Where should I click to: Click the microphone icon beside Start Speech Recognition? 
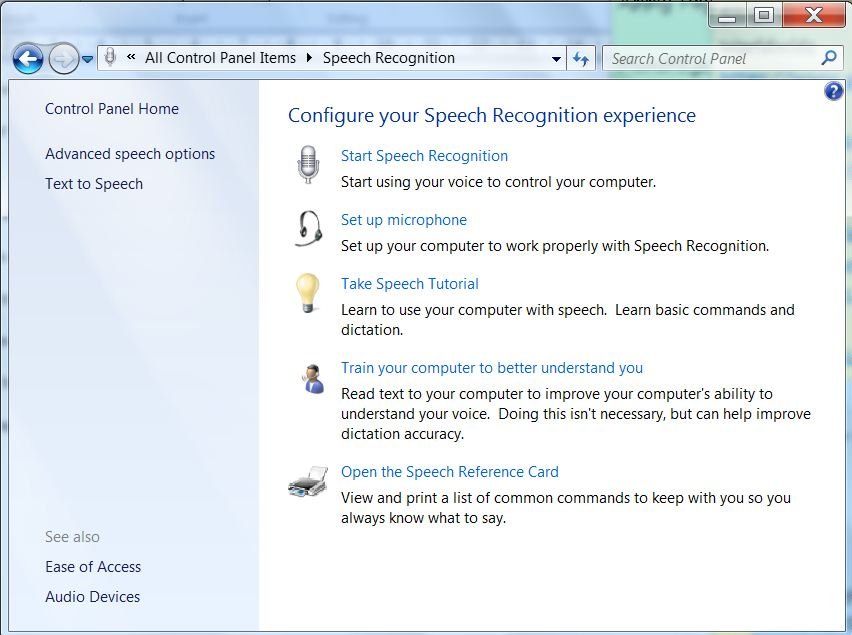pos(306,163)
